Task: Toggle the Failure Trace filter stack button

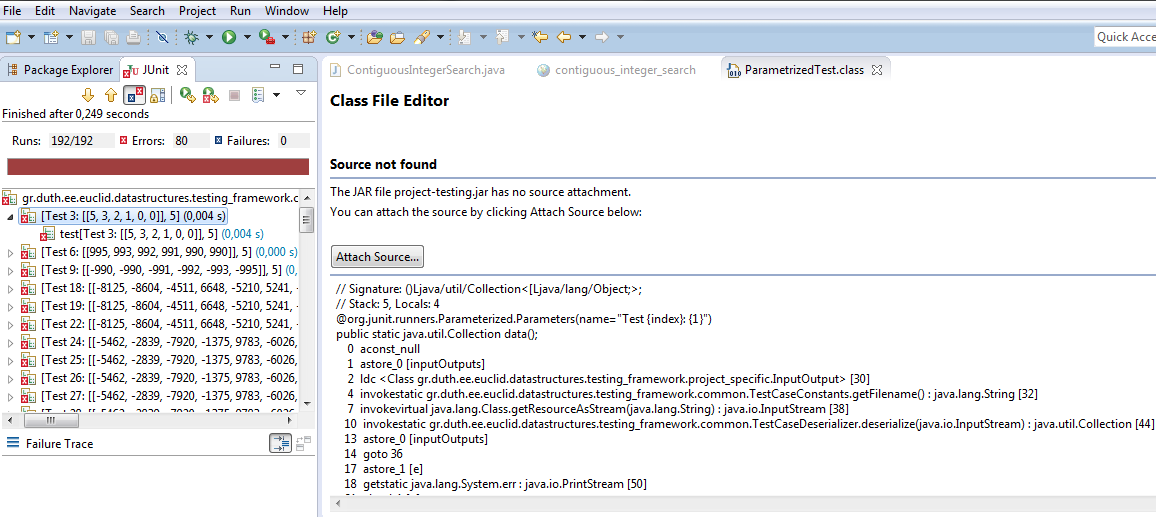Action: click(280, 444)
